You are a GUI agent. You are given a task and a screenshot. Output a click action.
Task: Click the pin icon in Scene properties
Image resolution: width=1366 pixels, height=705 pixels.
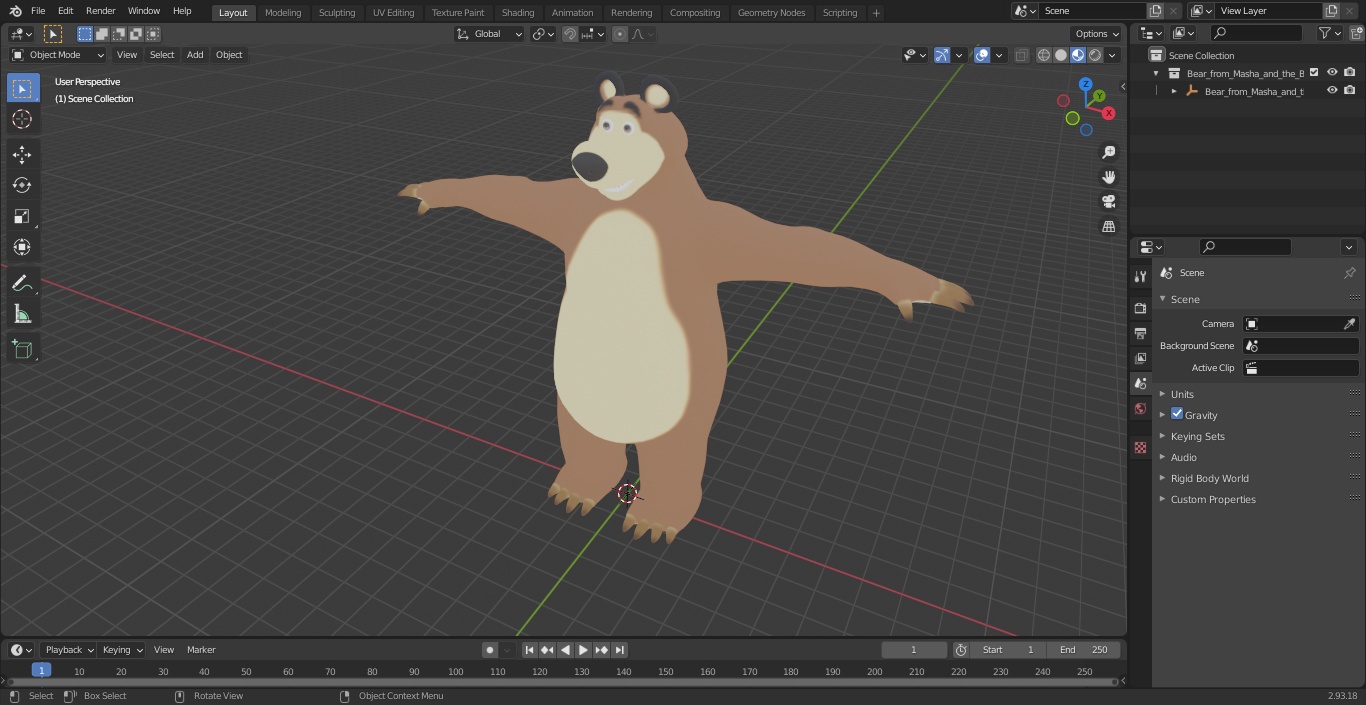[x=1349, y=273]
